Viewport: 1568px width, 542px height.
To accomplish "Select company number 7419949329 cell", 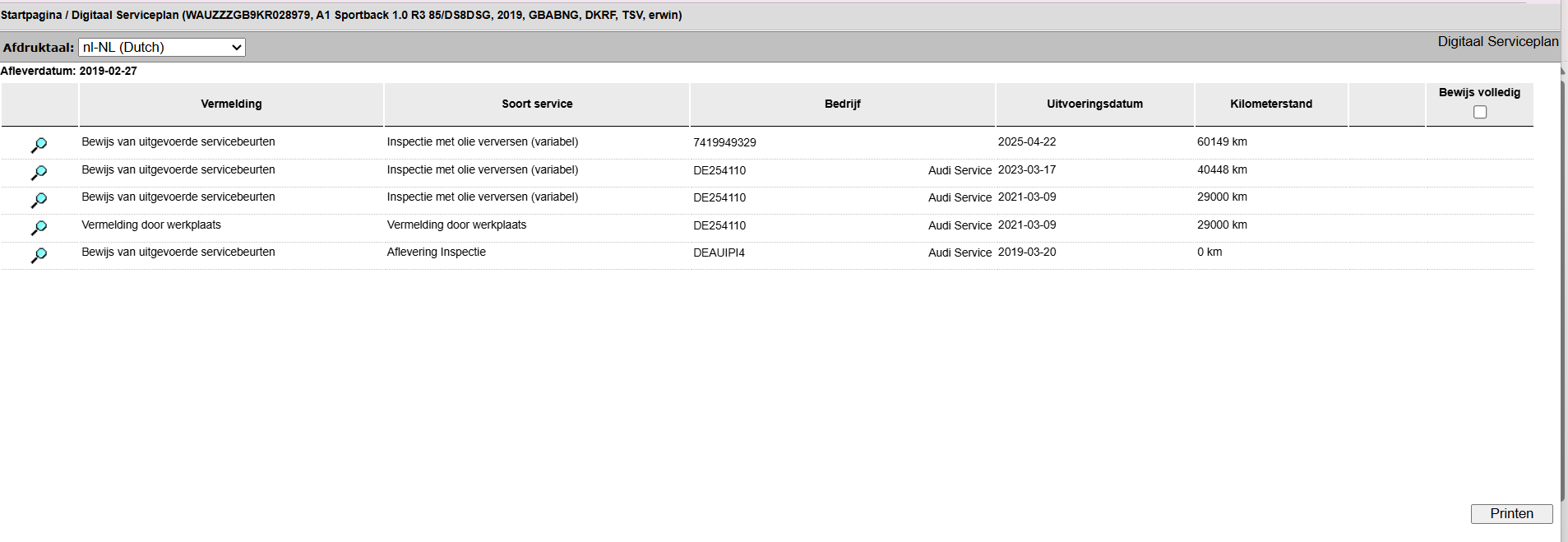I will coord(724,142).
